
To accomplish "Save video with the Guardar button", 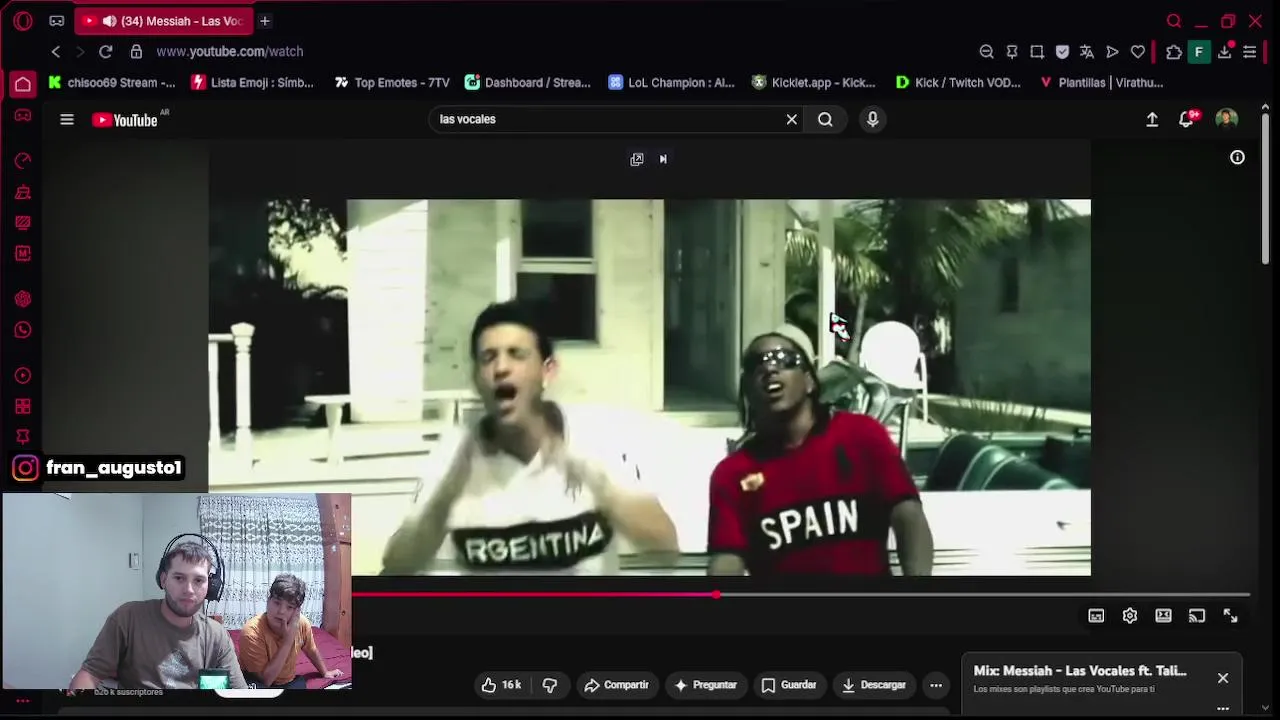I will (x=789, y=685).
